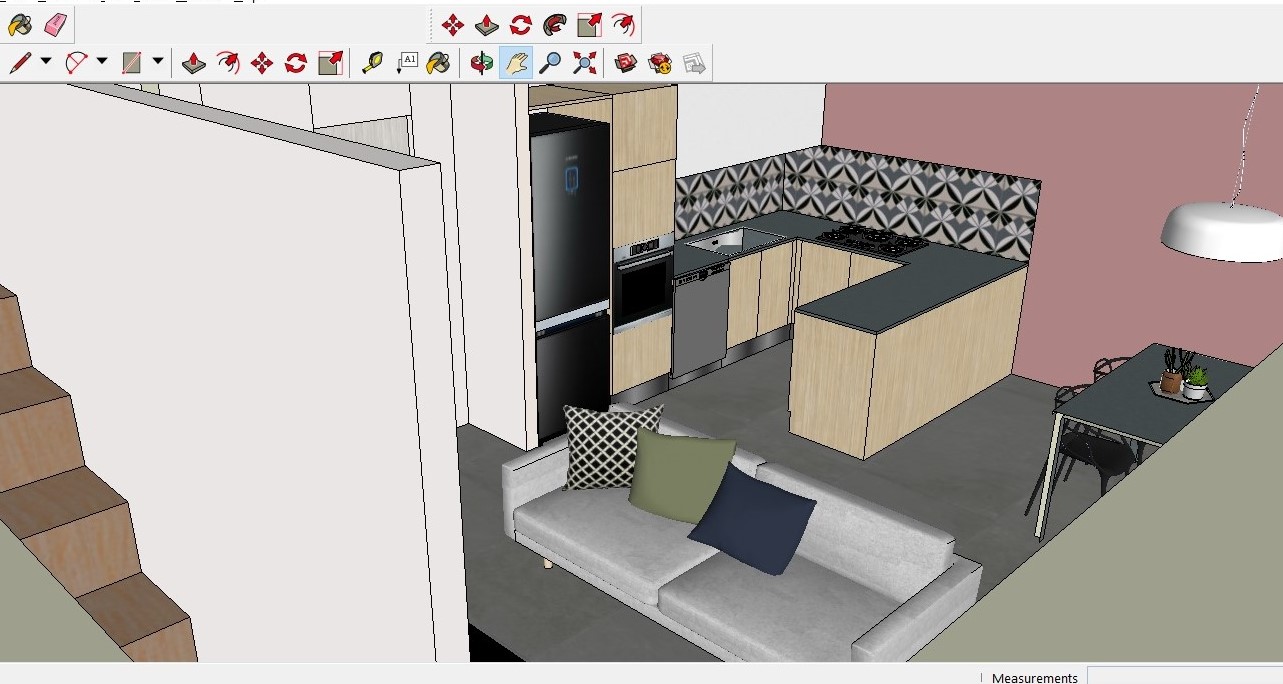Select the Tape Measure tool
Image resolution: width=1283 pixels, height=684 pixels.
pyautogui.click(x=373, y=63)
